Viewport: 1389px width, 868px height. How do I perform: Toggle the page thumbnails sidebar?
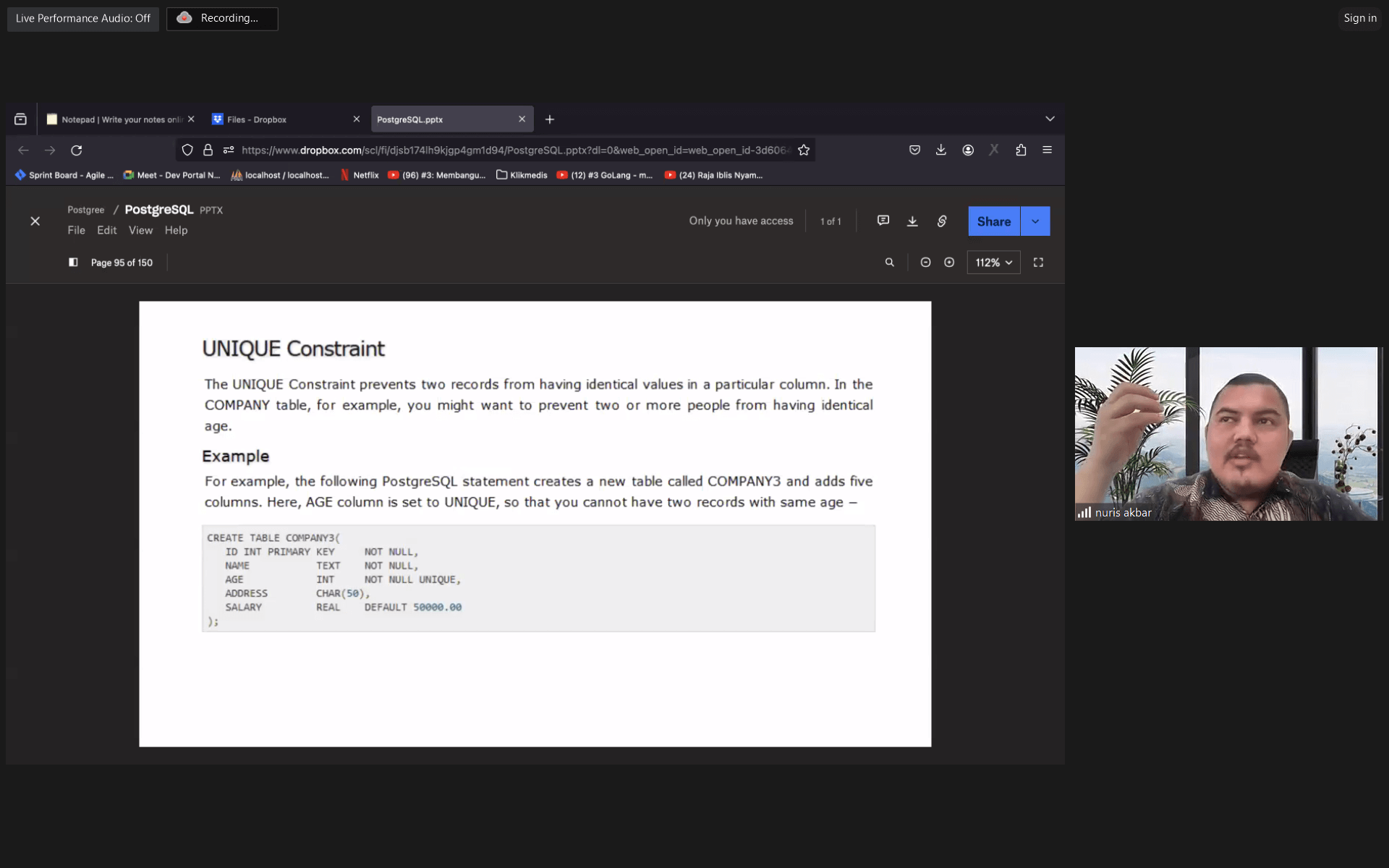click(x=73, y=263)
